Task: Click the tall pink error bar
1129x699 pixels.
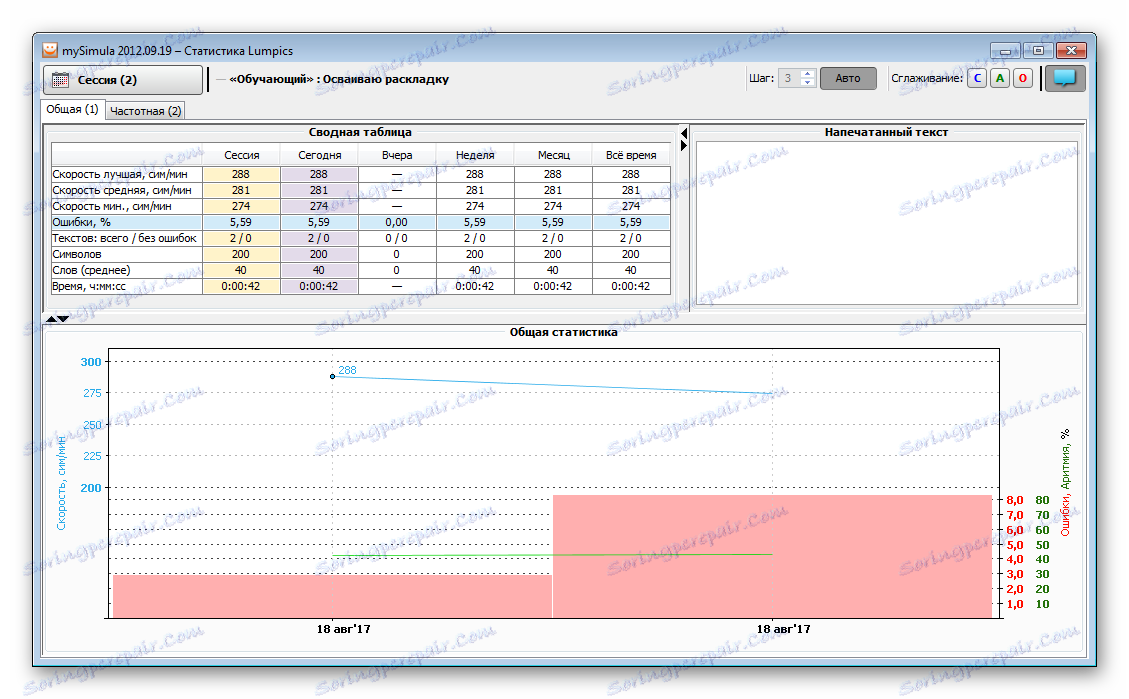Action: pos(773,556)
